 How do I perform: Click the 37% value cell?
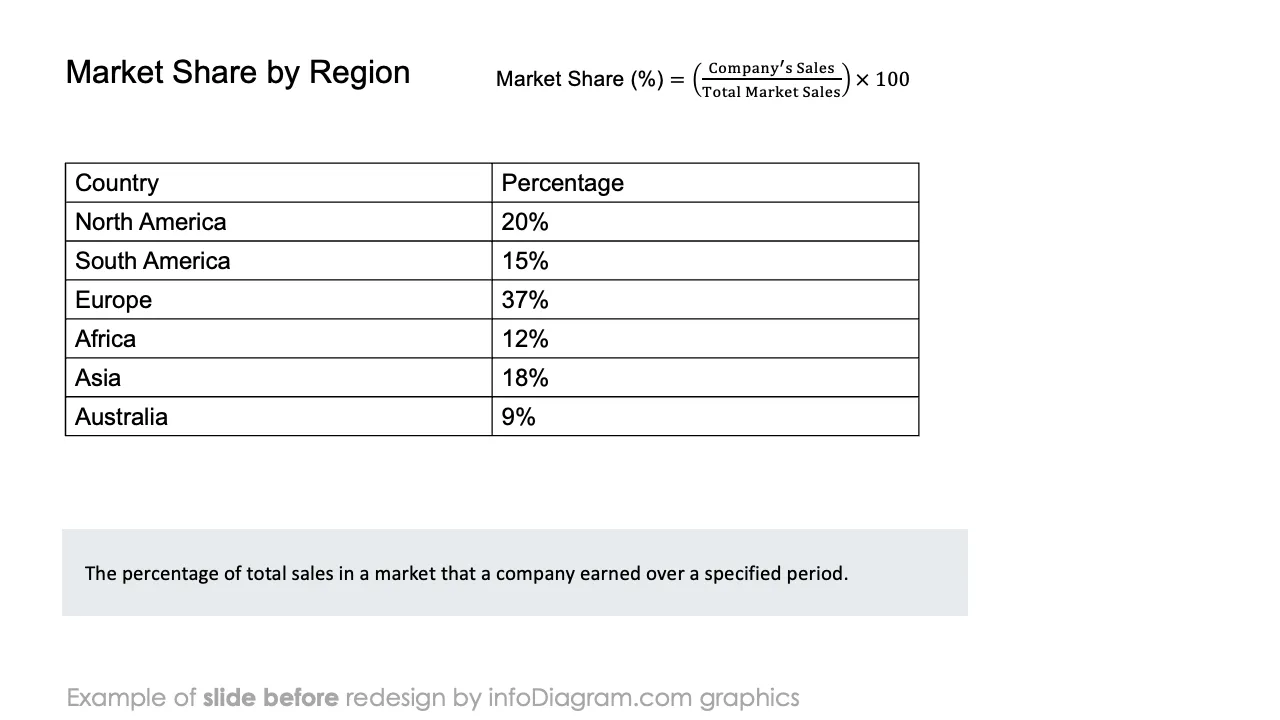tap(705, 300)
